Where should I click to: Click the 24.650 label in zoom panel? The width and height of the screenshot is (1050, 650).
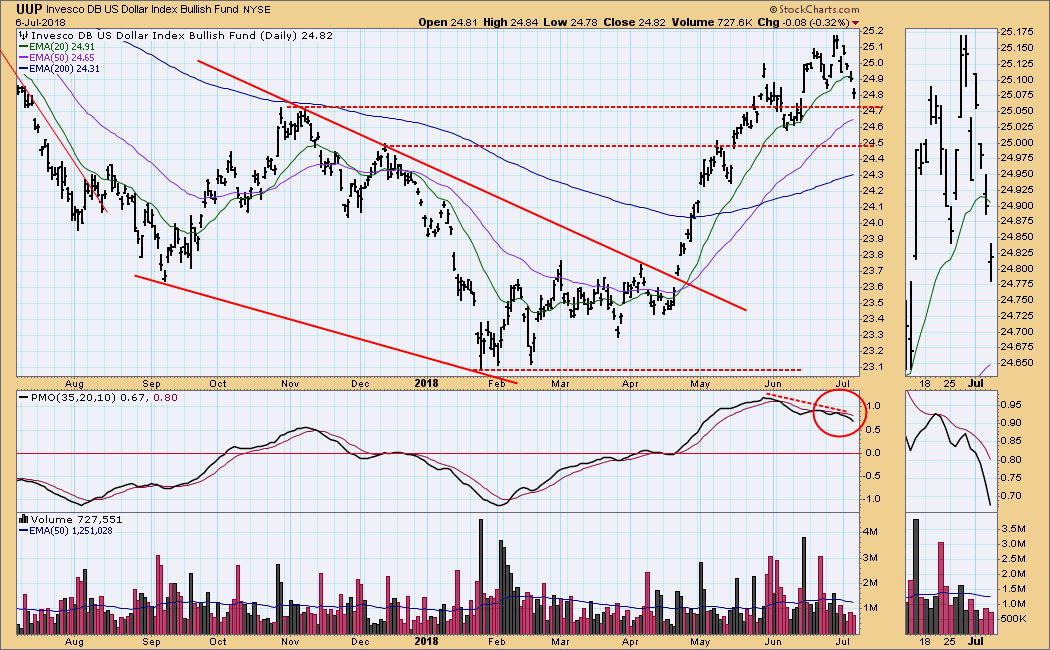[x=1016, y=363]
